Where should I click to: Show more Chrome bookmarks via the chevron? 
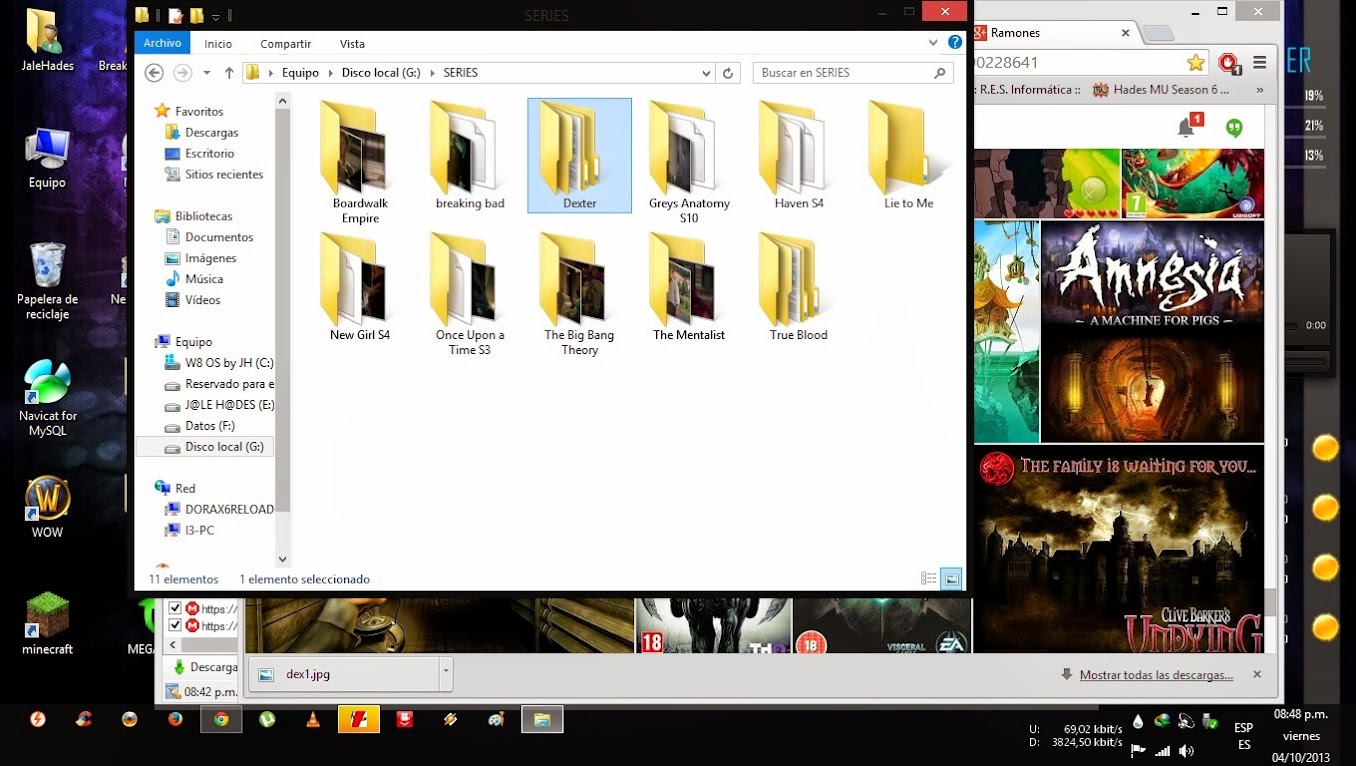[x=1260, y=89]
